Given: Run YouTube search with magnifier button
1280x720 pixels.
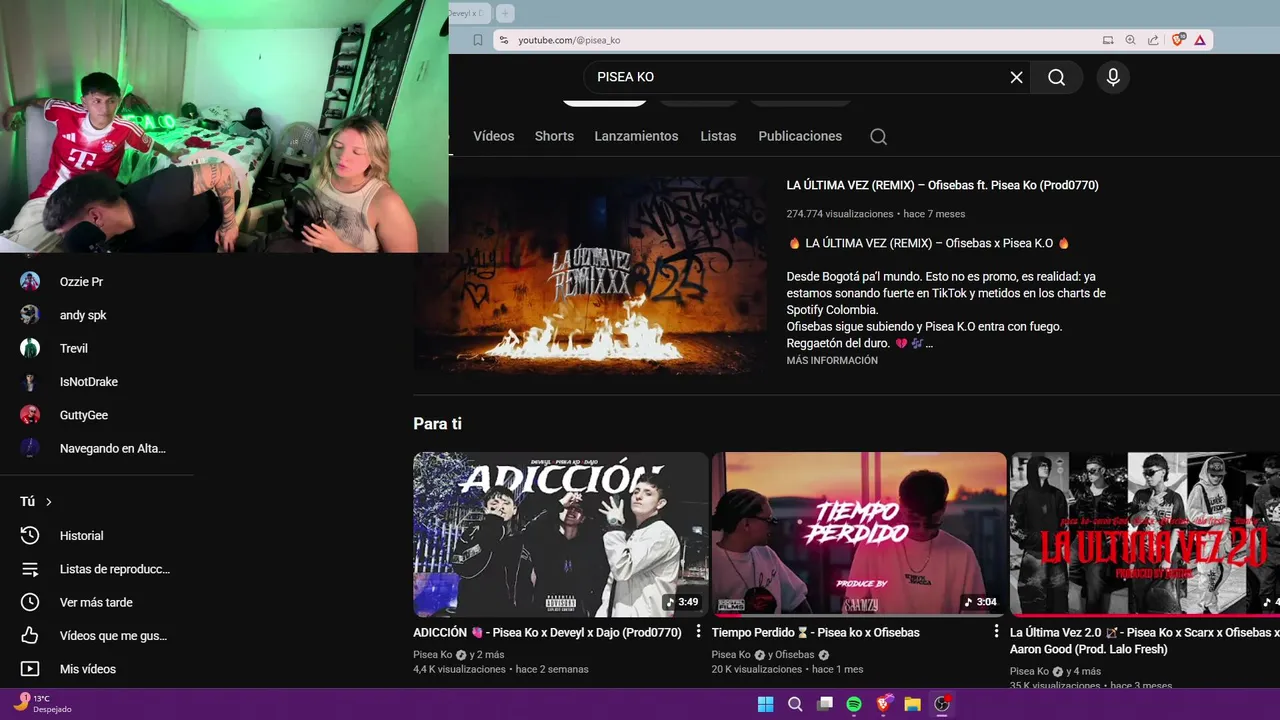Looking at the screenshot, I should pos(1056,77).
